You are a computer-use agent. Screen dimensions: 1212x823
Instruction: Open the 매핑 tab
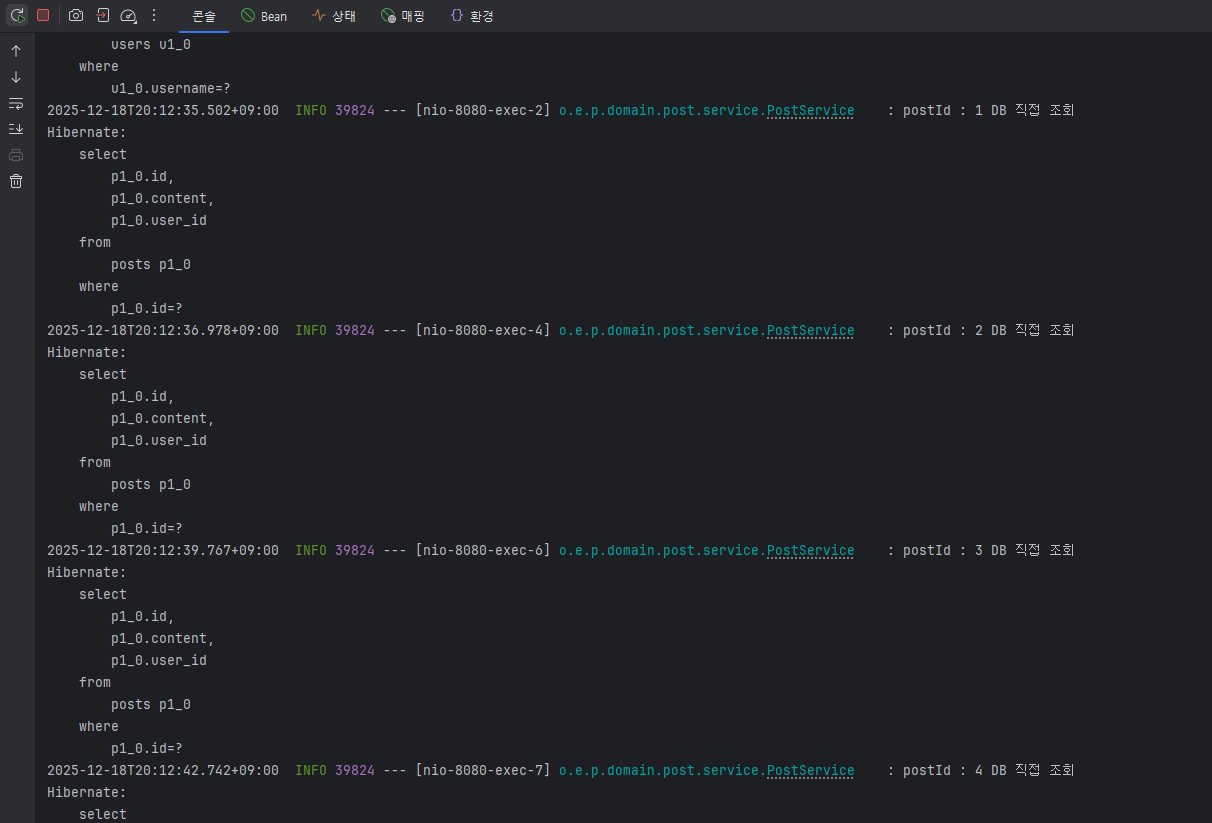coord(403,16)
